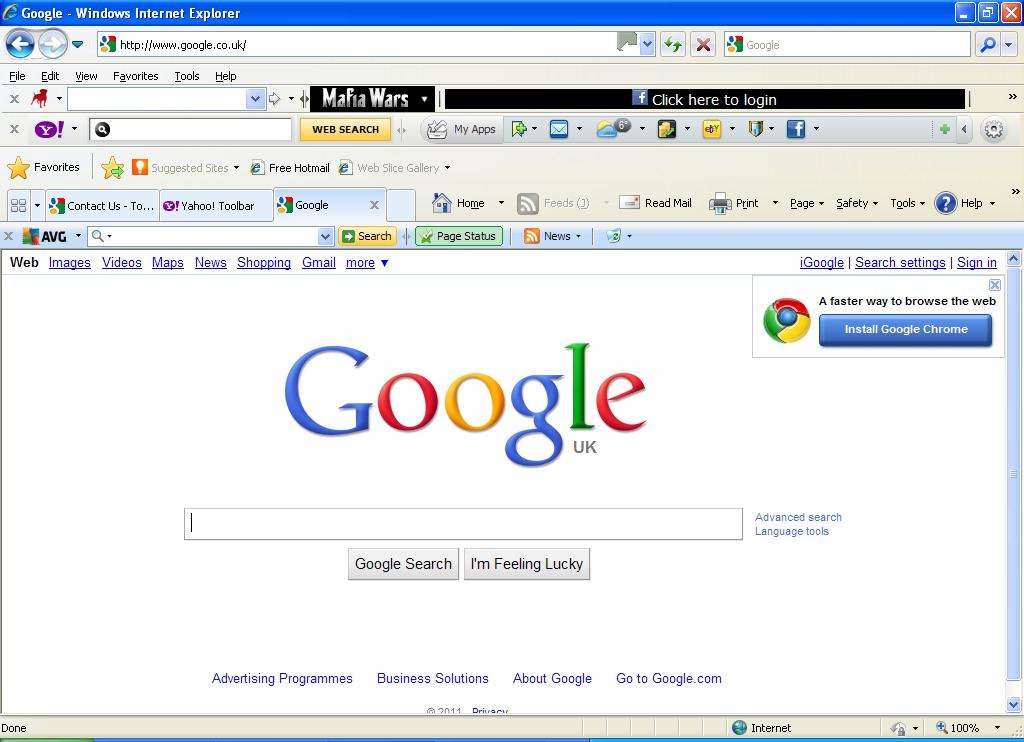Viewport: 1024px width, 742px height.
Task: Expand the zoom level 100% dropdown
Action: click(996, 728)
